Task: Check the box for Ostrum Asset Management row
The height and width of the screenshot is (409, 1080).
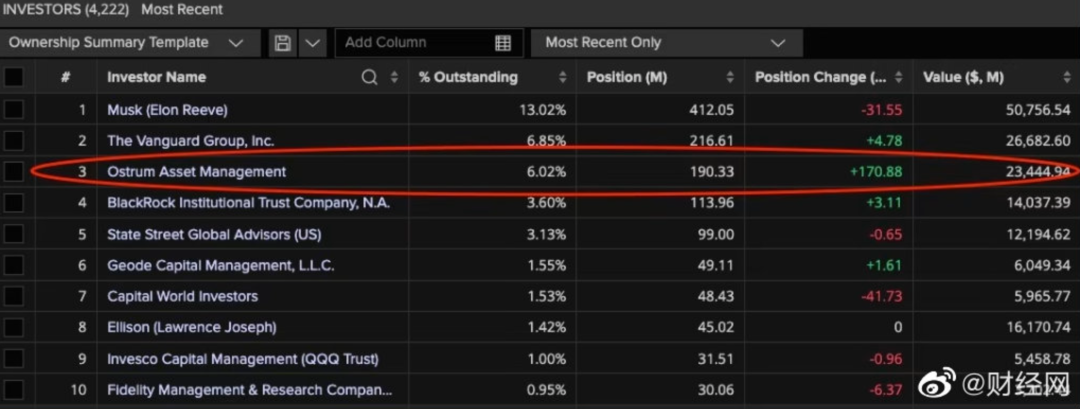Action: [x=14, y=171]
